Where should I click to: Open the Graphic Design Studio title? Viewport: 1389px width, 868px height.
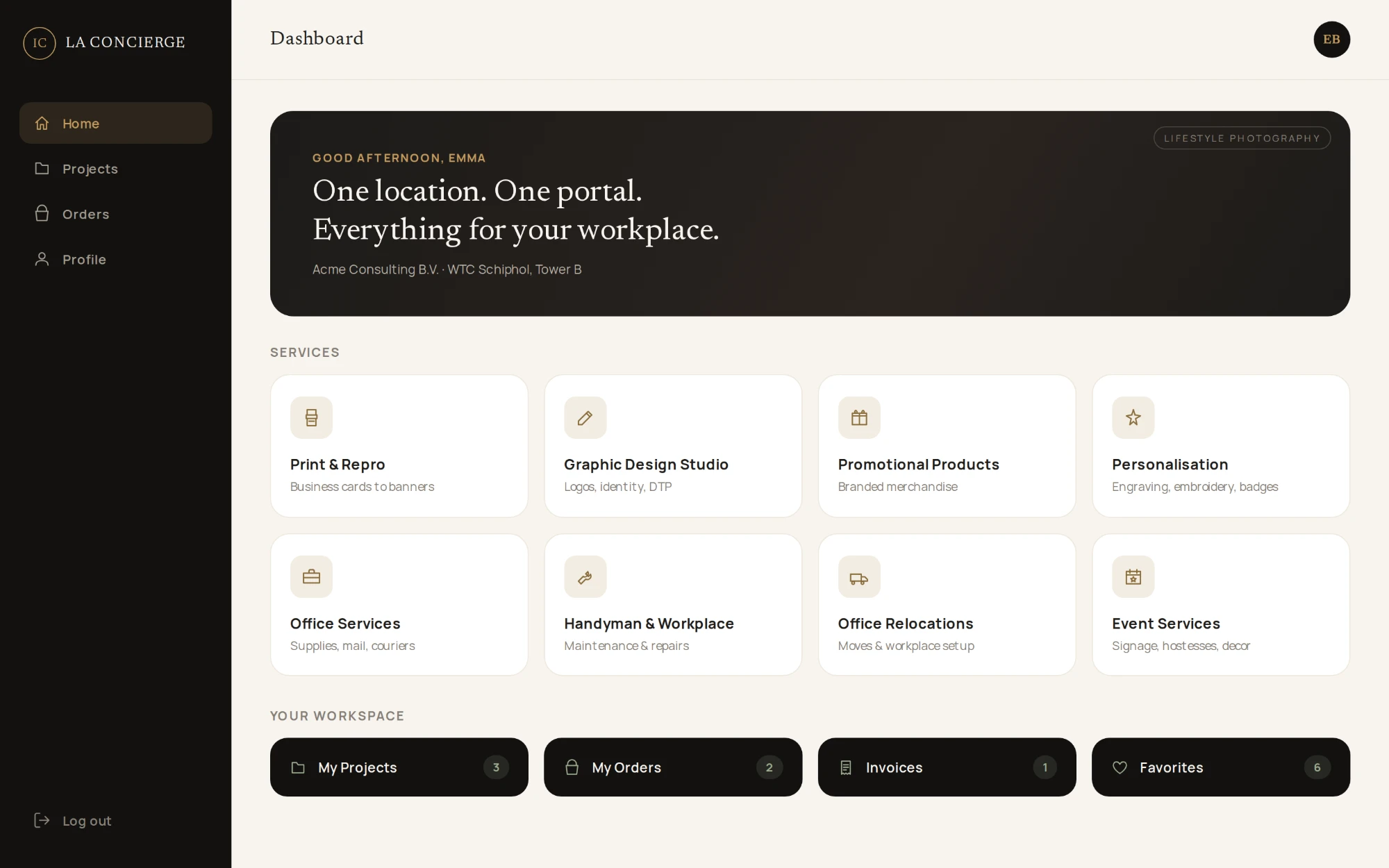click(646, 465)
